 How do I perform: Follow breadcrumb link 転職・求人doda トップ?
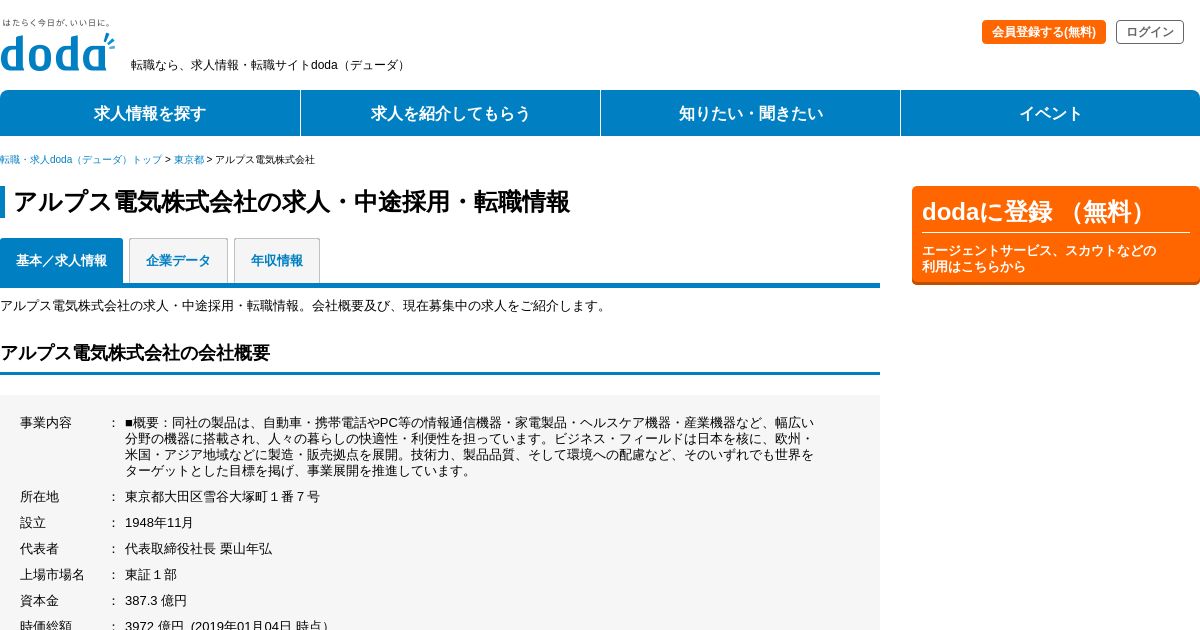pos(81,160)
